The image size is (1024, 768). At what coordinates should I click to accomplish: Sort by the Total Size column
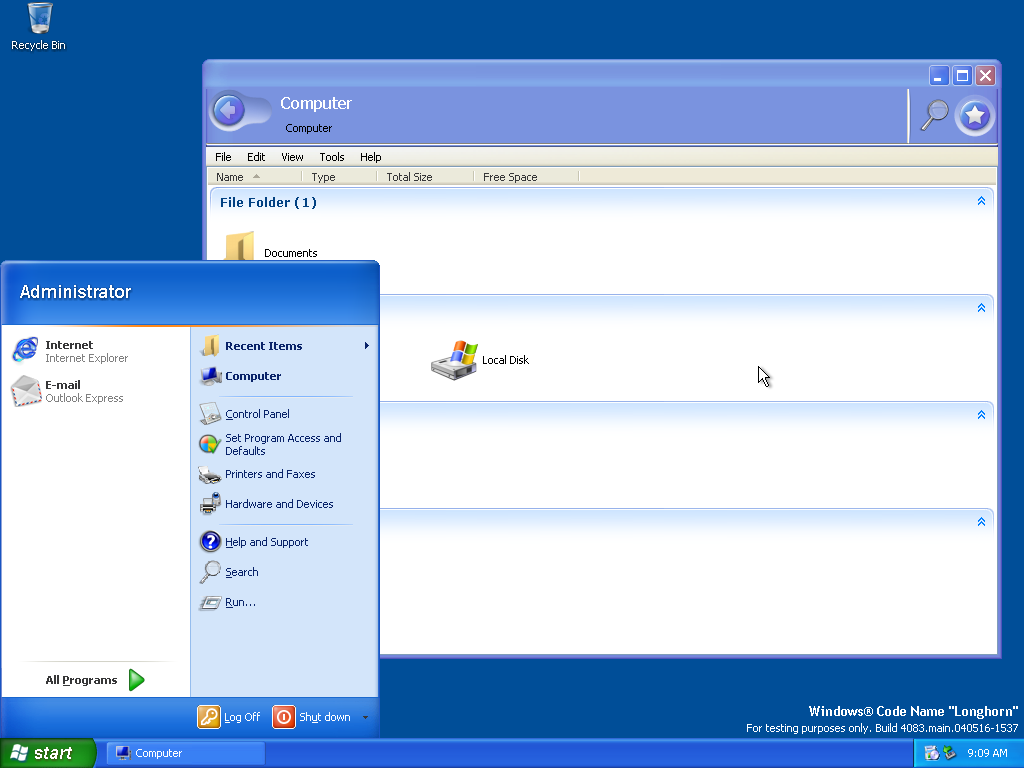[409, 177]
